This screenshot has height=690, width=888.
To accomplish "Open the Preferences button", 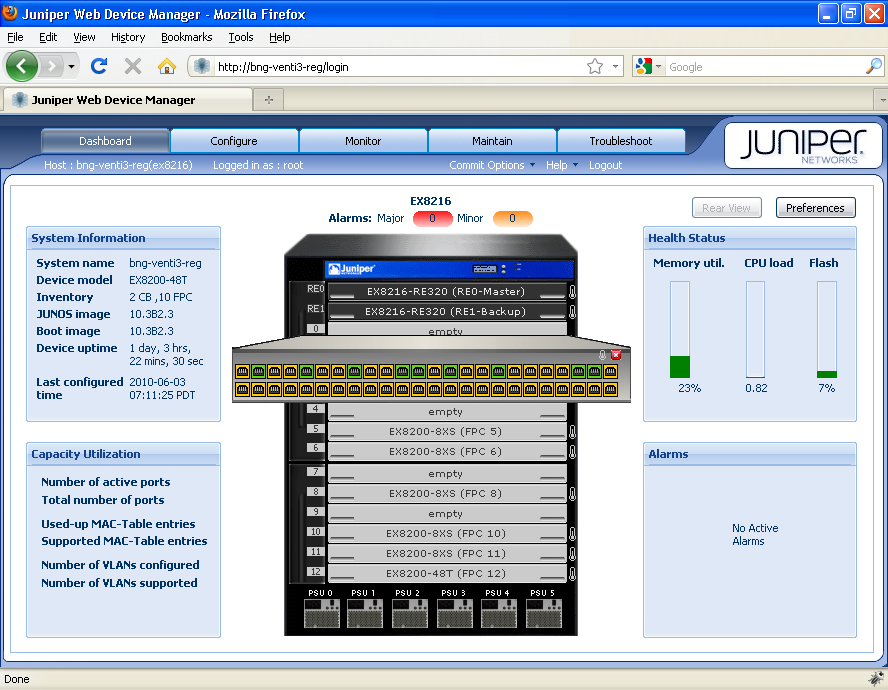I will pyautogui.click(x=815, y=208).
